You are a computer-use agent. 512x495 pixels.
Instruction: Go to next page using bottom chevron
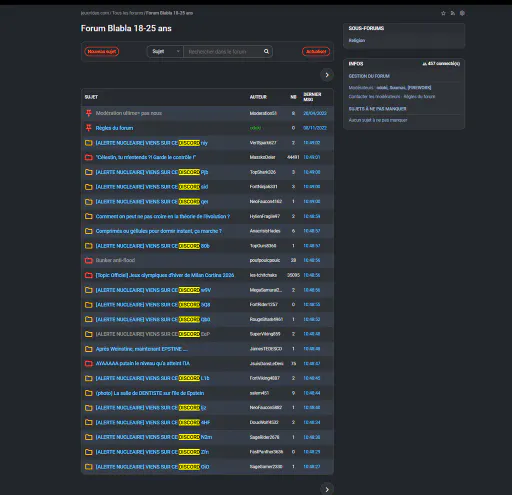point(327,489)
